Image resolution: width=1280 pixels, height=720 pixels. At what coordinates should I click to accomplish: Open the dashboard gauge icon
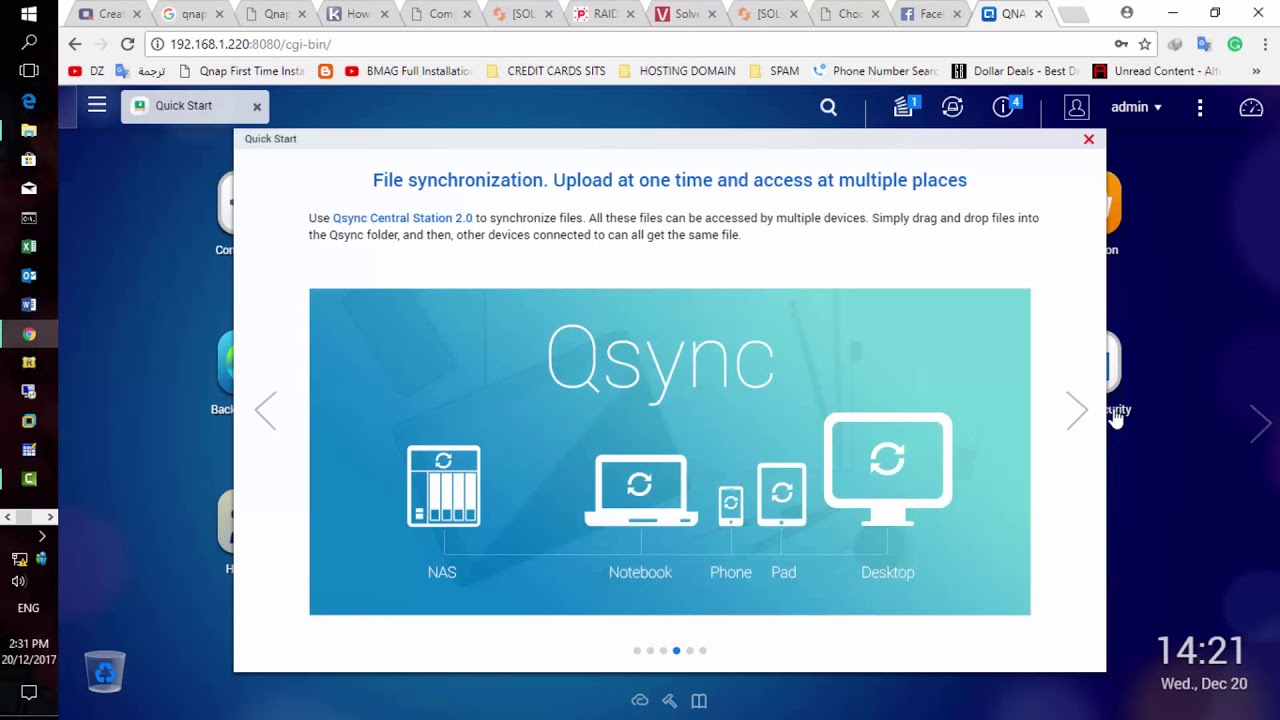[1251, 107]
